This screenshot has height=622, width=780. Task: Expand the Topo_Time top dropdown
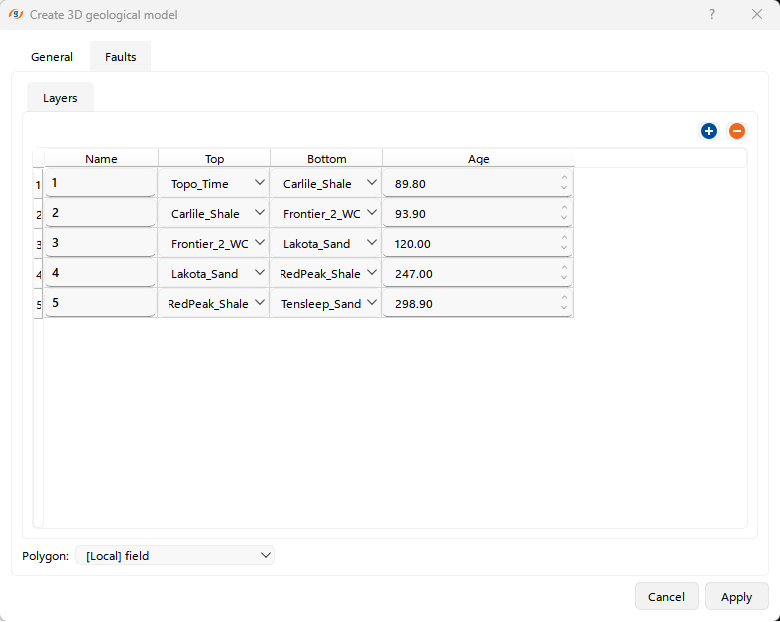pos(260,183)
